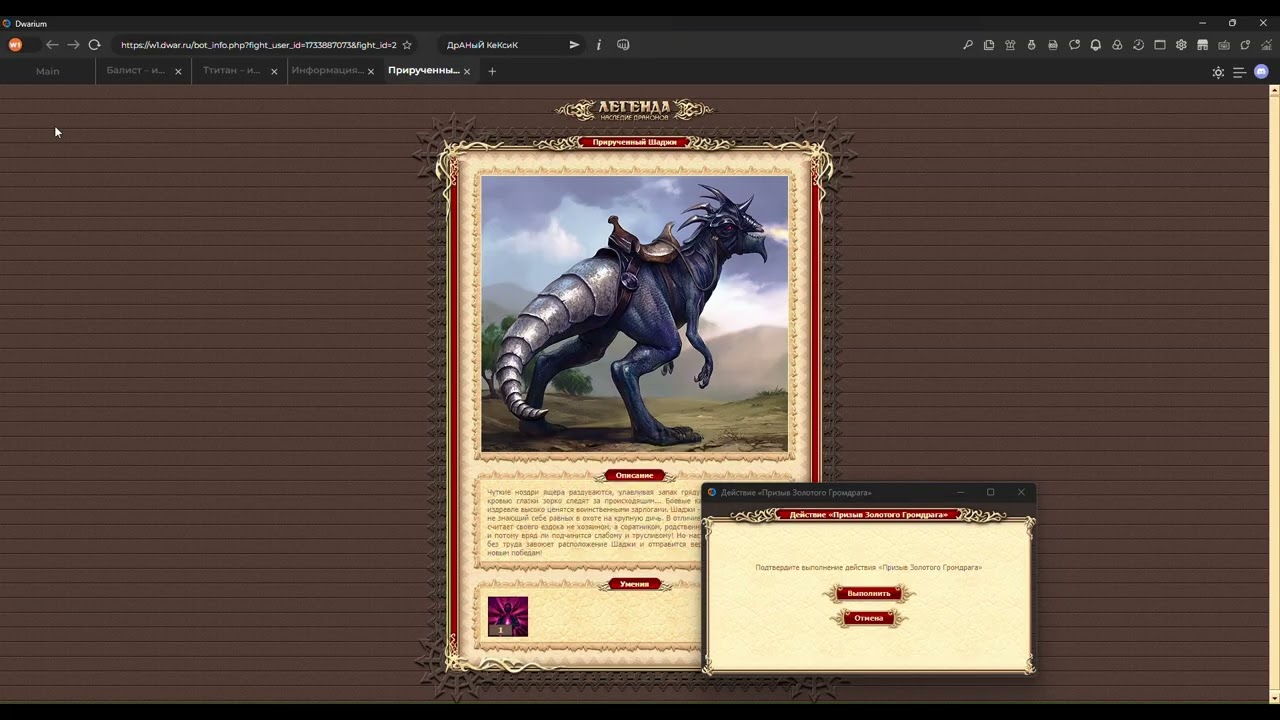Click the purple skill icon under 'Умения'
This screenshot has width=1280, height=720.
pyautogui.click(x=508, y=616)
